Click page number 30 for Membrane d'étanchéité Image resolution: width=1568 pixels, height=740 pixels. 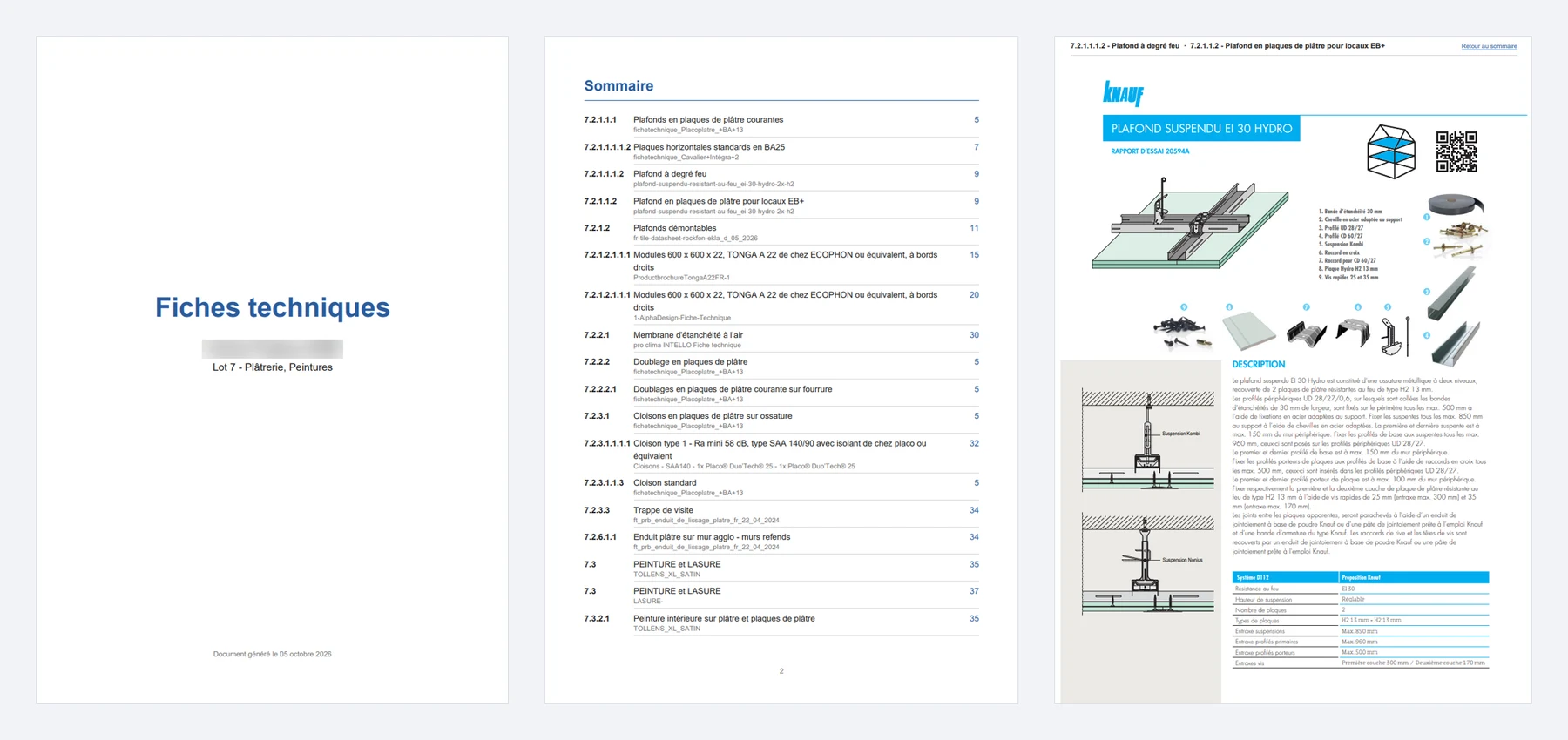click(974, 335)
